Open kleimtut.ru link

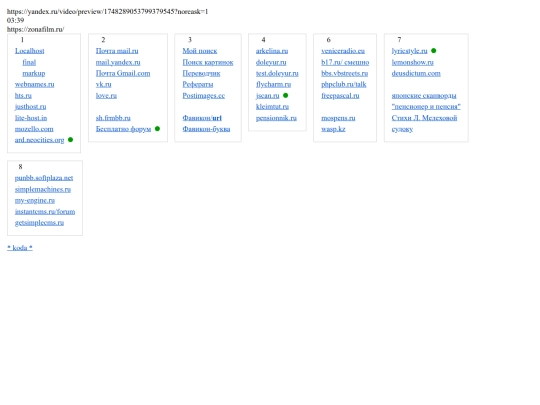click(x=272, y=107)
